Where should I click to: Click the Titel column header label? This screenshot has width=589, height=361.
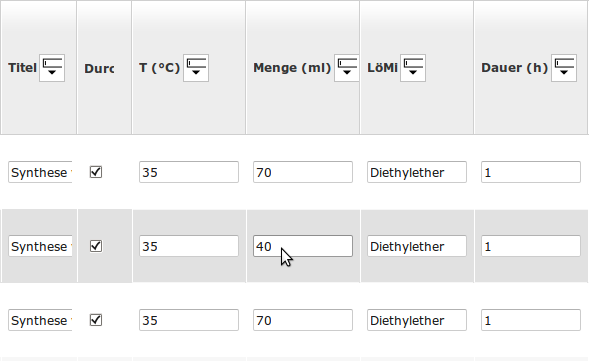pyautogui.click(x=23, y=68)
